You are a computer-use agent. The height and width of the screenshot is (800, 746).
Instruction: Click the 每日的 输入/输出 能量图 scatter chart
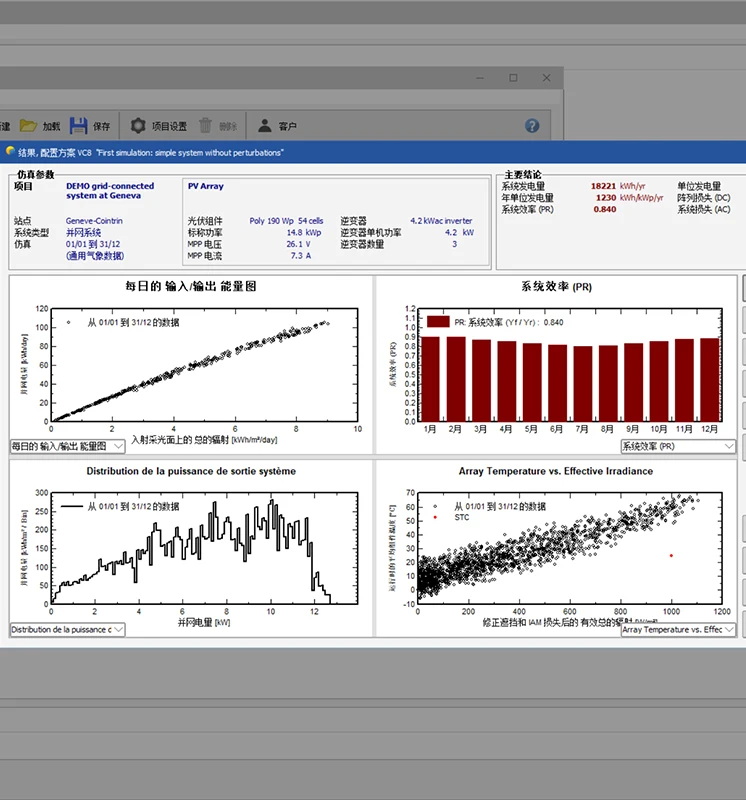[x=204, y=365]
